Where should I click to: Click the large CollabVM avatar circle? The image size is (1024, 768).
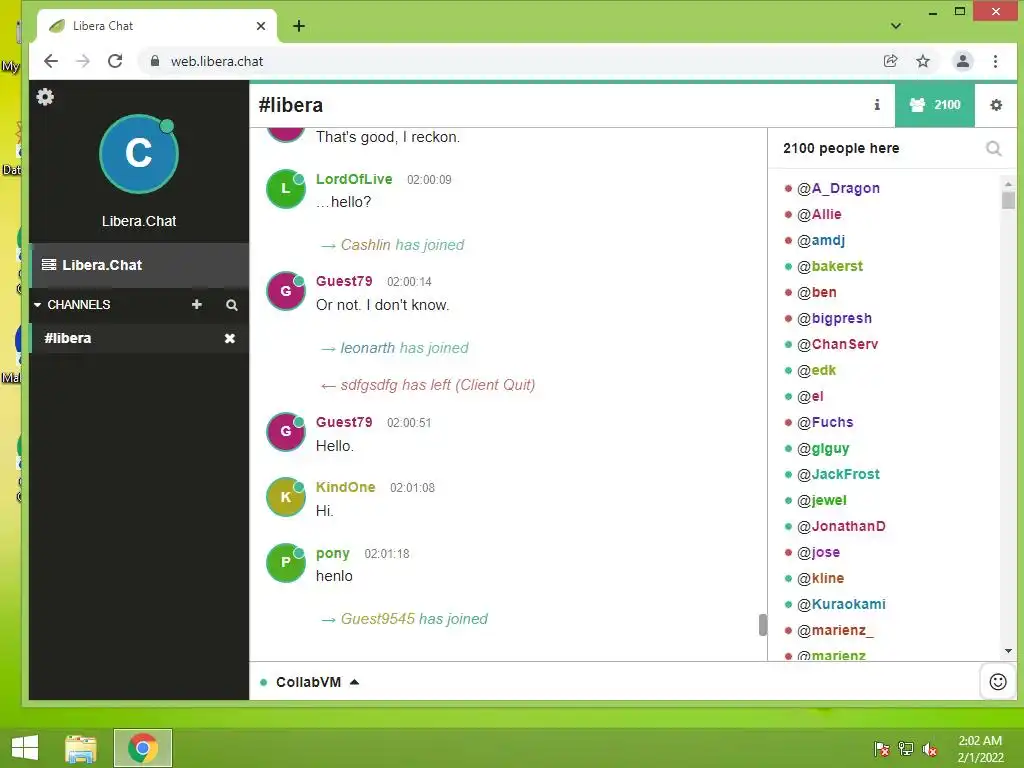138,154
